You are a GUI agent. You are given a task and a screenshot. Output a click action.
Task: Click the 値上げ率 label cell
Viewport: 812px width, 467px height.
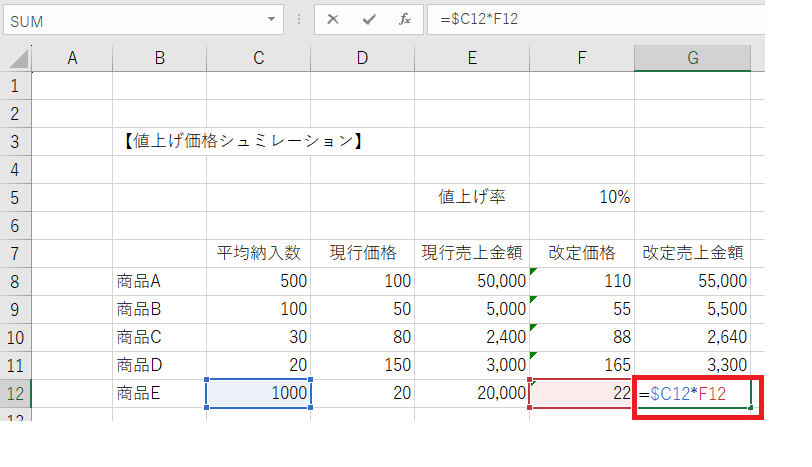coord(472,197)
